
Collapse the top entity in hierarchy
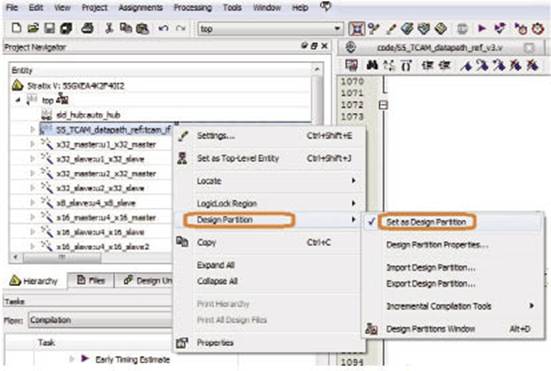18,100
